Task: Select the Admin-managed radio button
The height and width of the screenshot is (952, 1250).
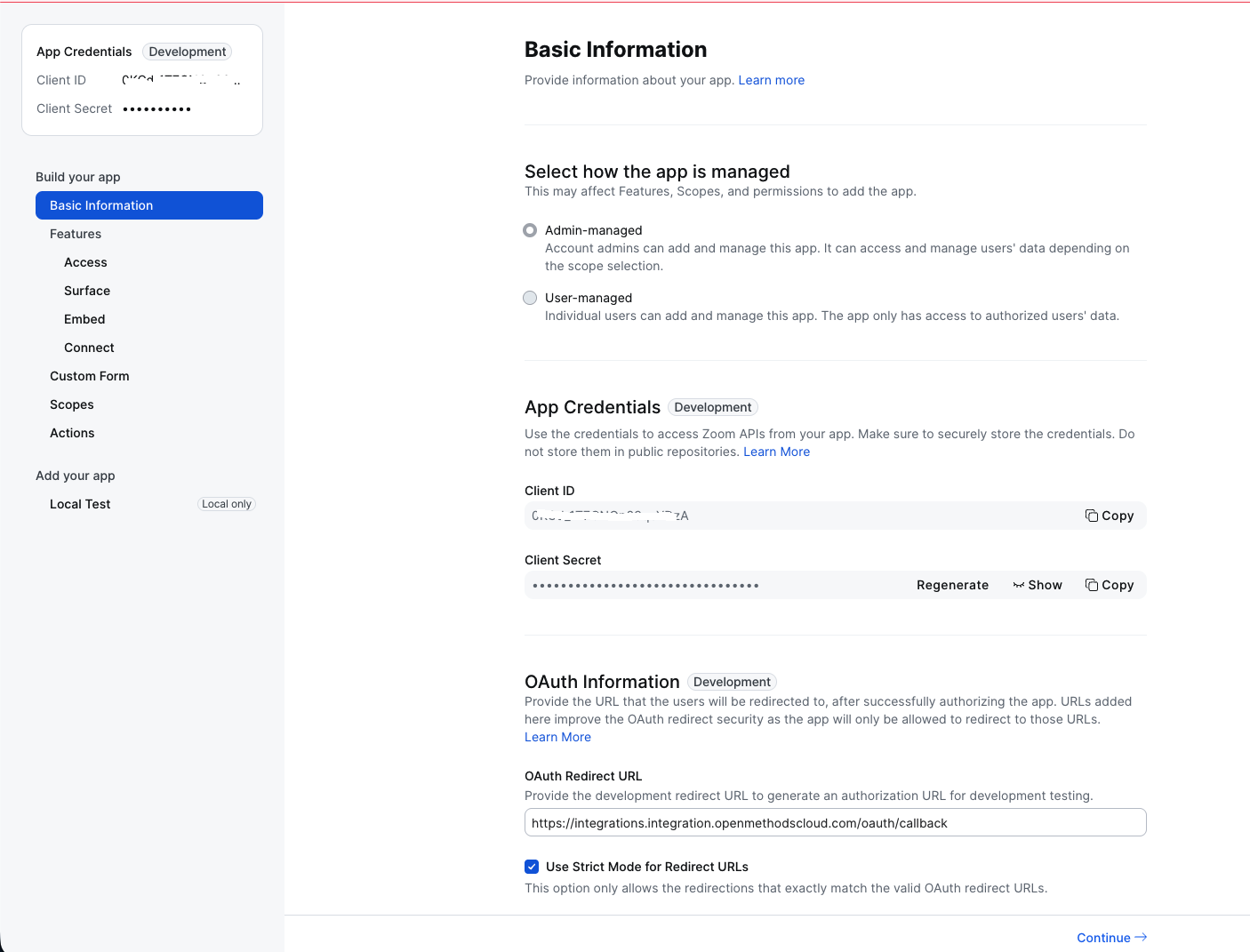Action: click(x=530, y=230)
